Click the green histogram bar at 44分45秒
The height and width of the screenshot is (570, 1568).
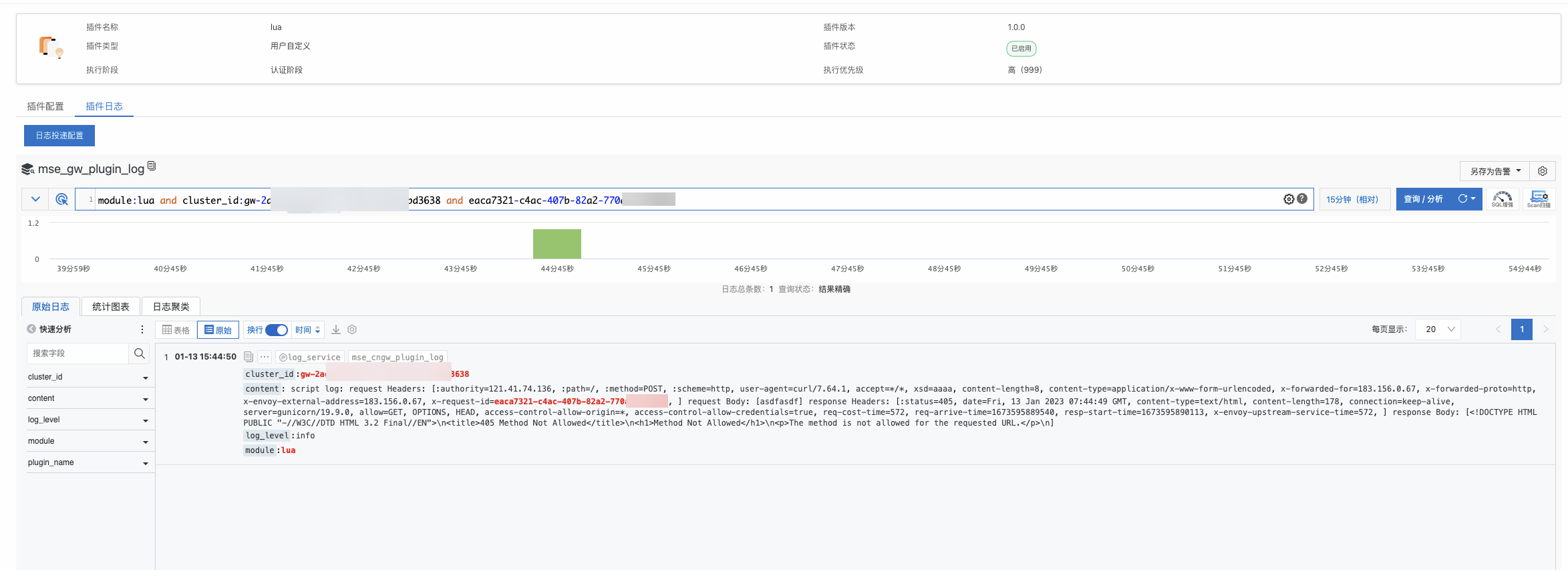pyautogui.click(x=557, y=244)
